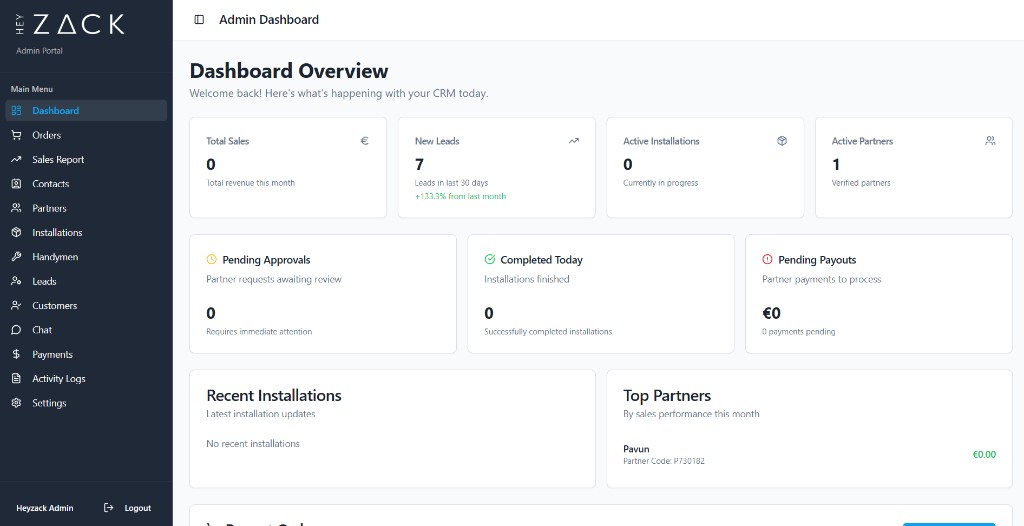Click the trend arrow icon on New Leads card

tap(573, 140)
